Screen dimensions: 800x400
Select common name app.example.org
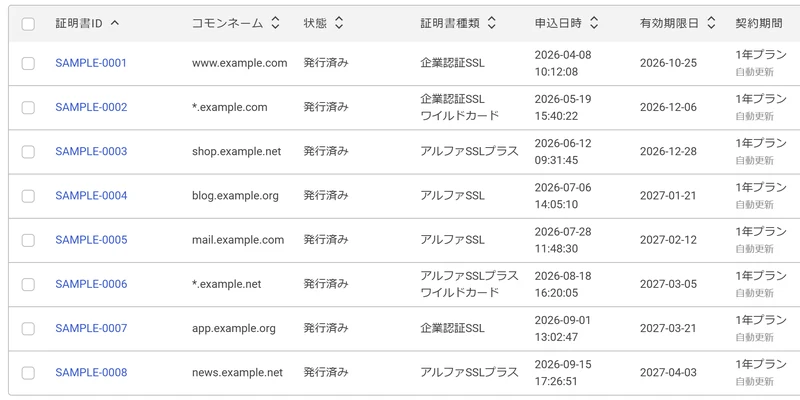tap(234, 328)
